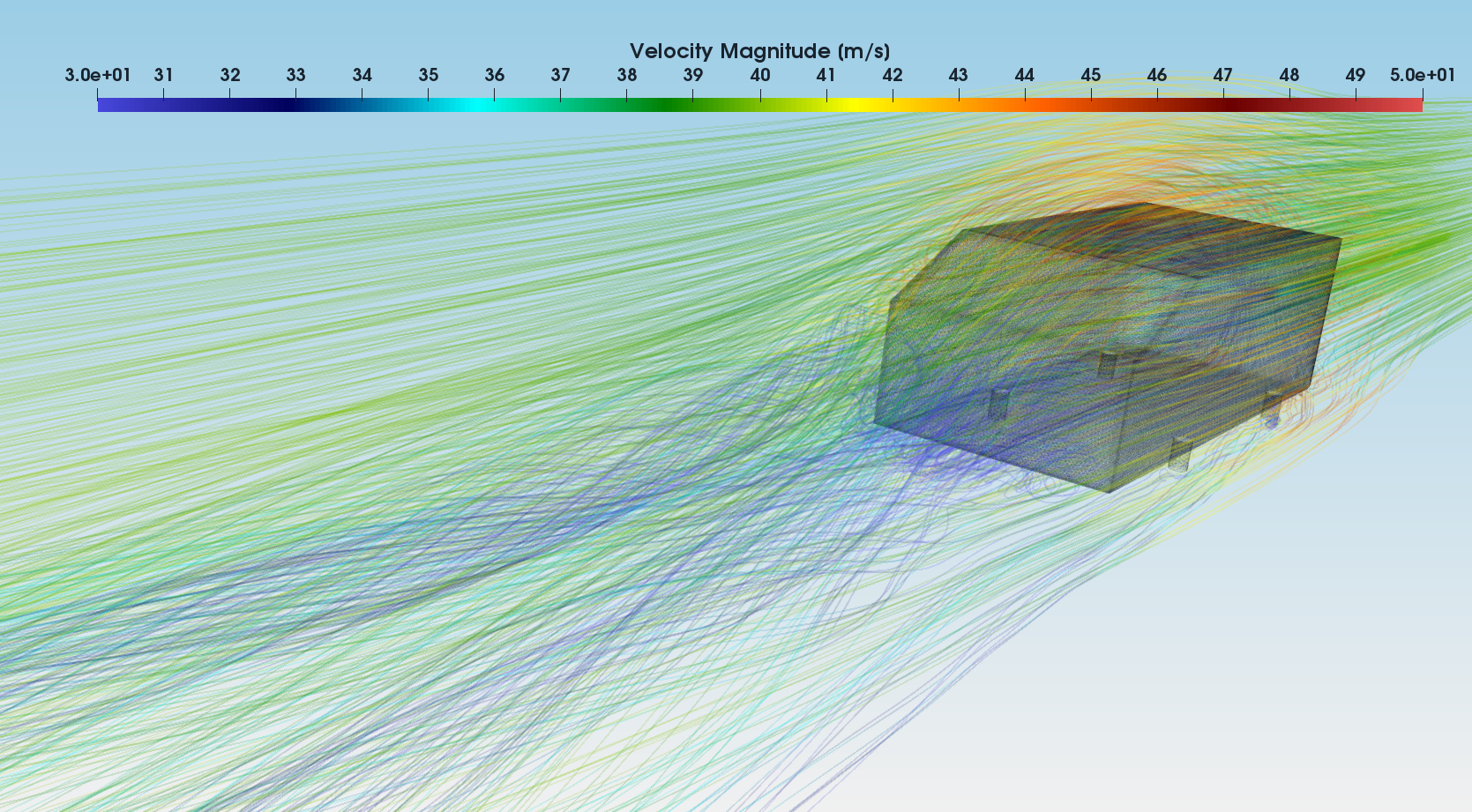Image resolution: width=1472 pixels, height=812 pixels.
Task: Click the 40 tick label on legend
Action: [759, 76]
